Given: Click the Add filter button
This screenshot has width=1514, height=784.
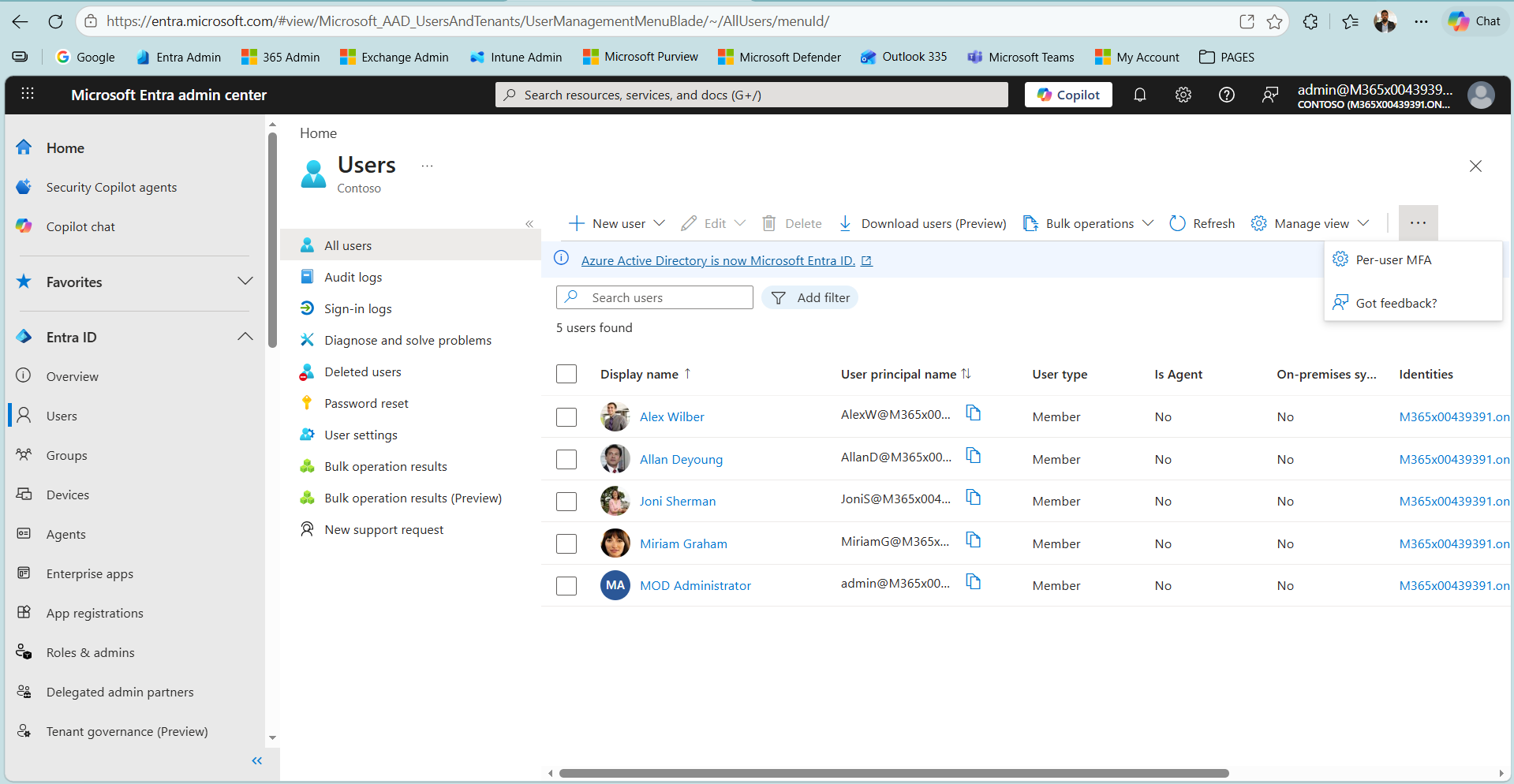Looking at the screenshot, I should 810,297.
